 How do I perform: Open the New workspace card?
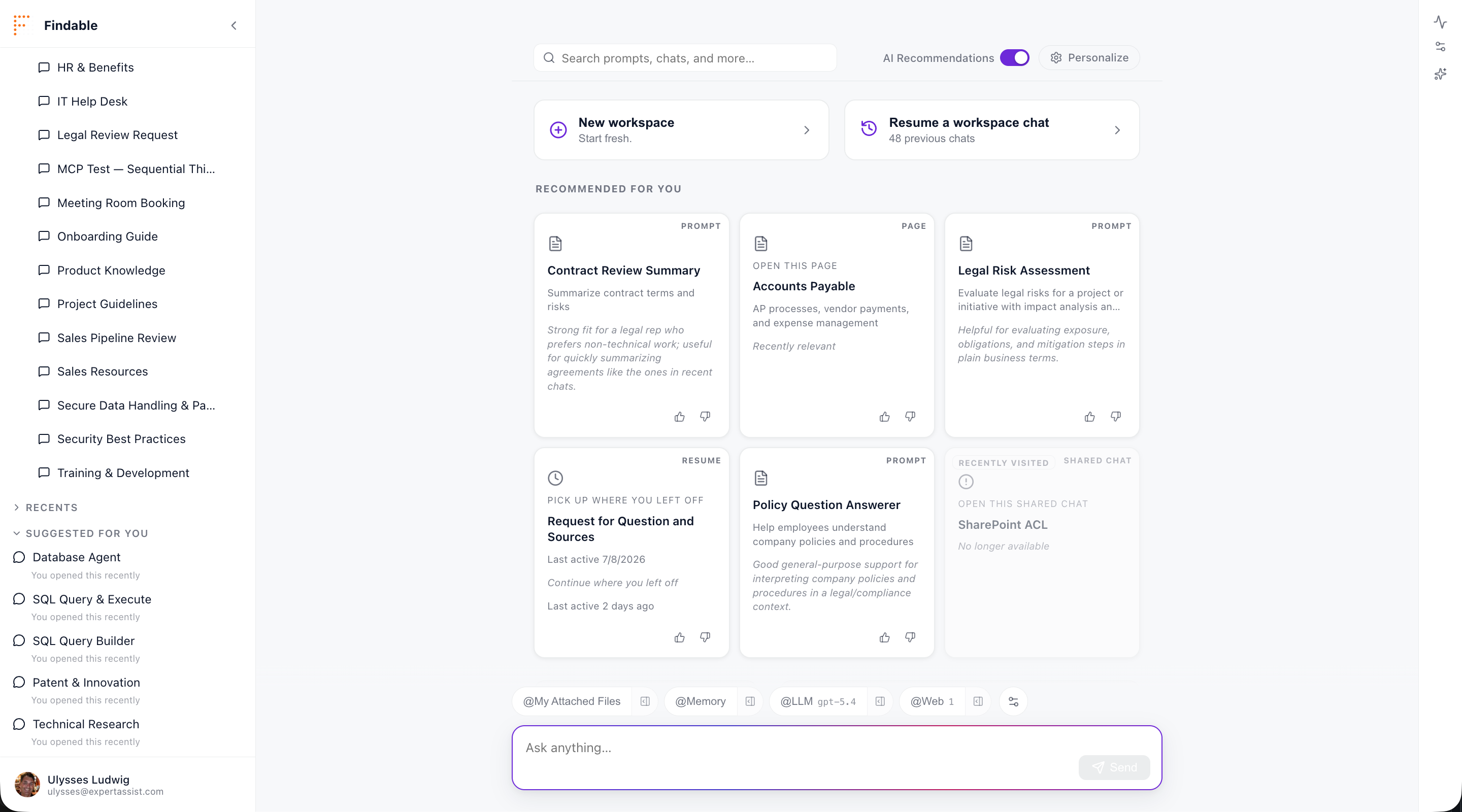pyautogui.click(x=681, y=130)
